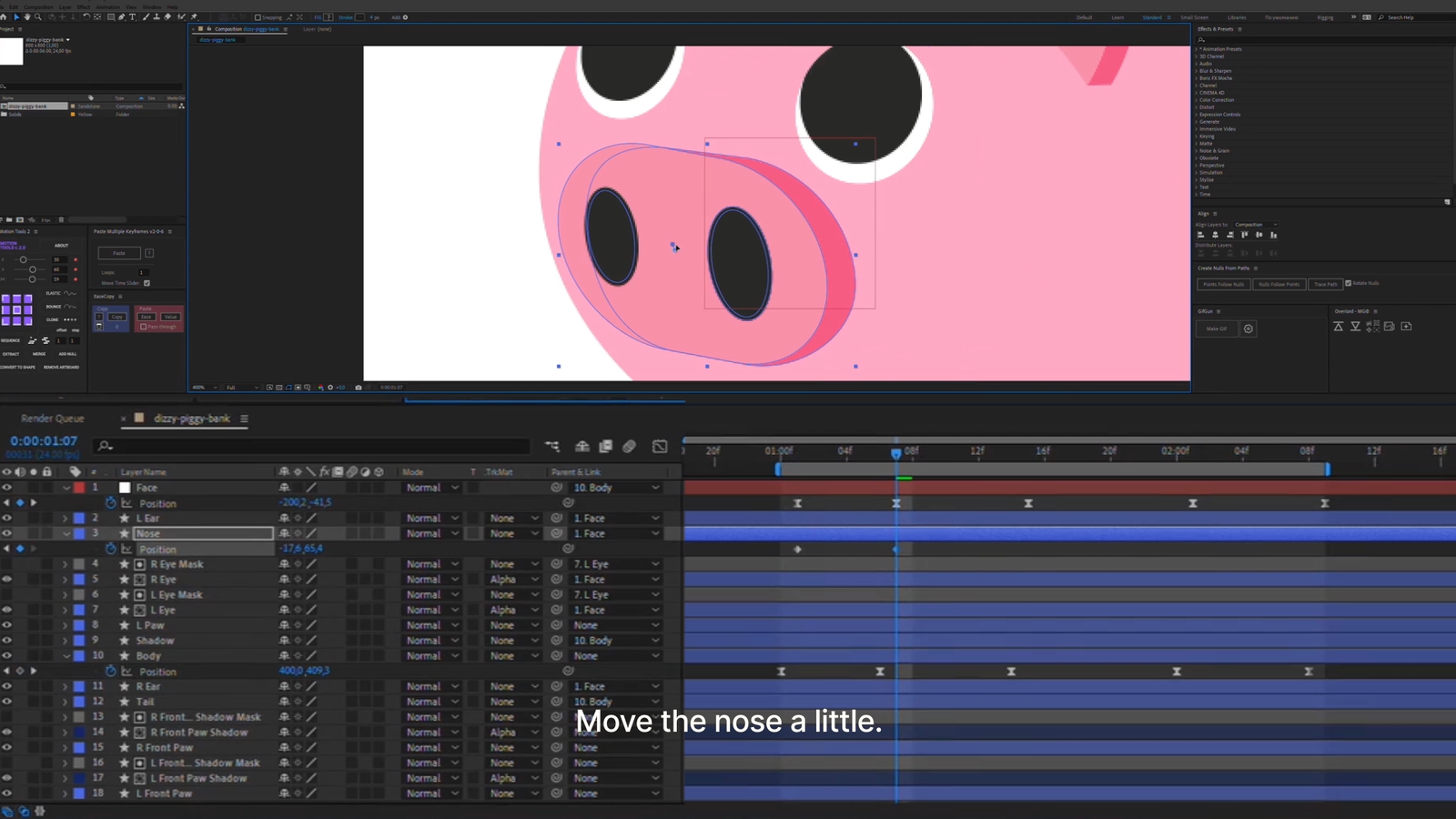
Task: Click the work area end handle
Action: [x=1328, y=469]
